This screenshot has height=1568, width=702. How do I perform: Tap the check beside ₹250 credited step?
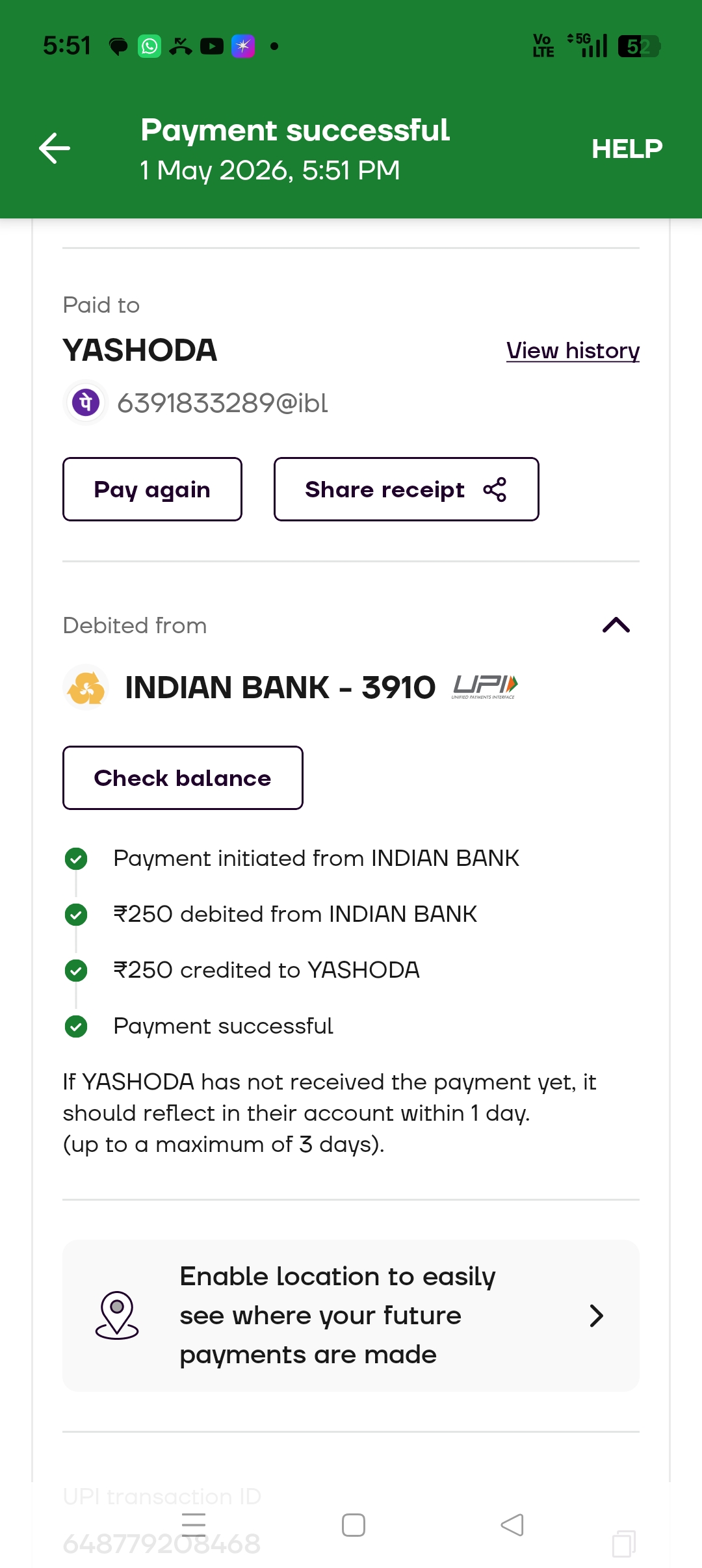(76, 971)
